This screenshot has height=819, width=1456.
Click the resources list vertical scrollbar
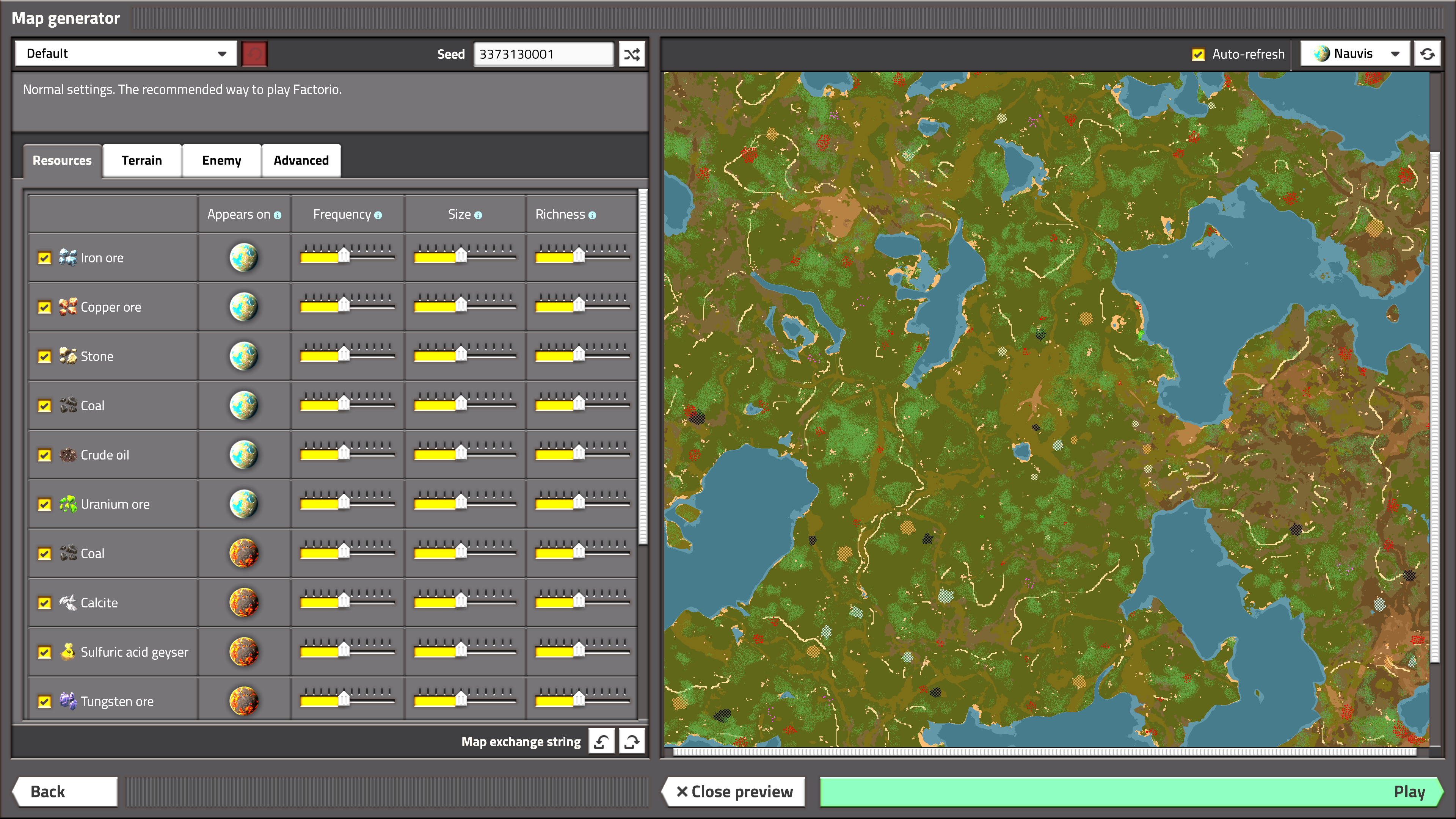(x=643, y=367)
